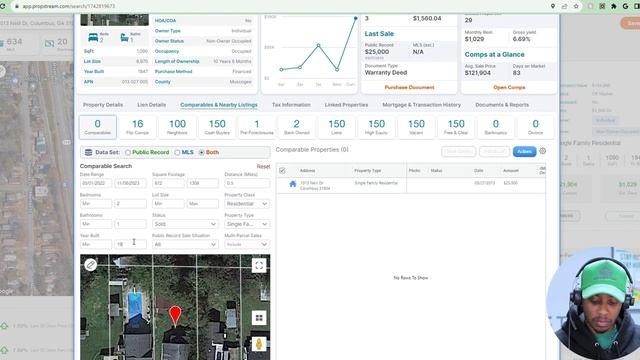This screenshot has width=640, height=360.
Task: Switch to the Property Details tab
Action: coord(103,105)
